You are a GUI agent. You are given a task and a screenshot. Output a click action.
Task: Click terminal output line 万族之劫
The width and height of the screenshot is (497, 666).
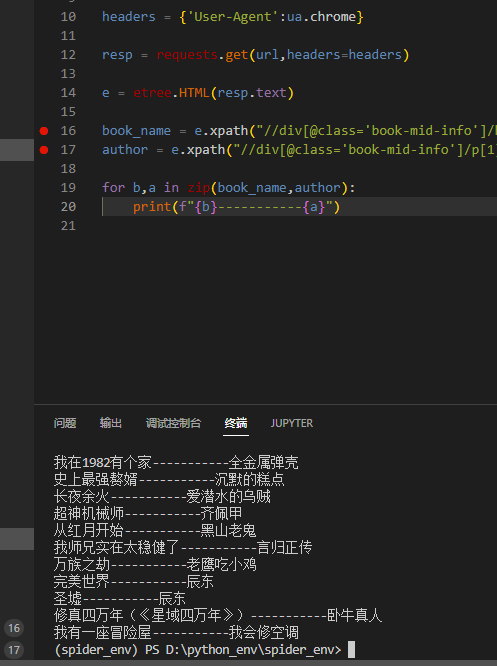(x=155, y=564)
